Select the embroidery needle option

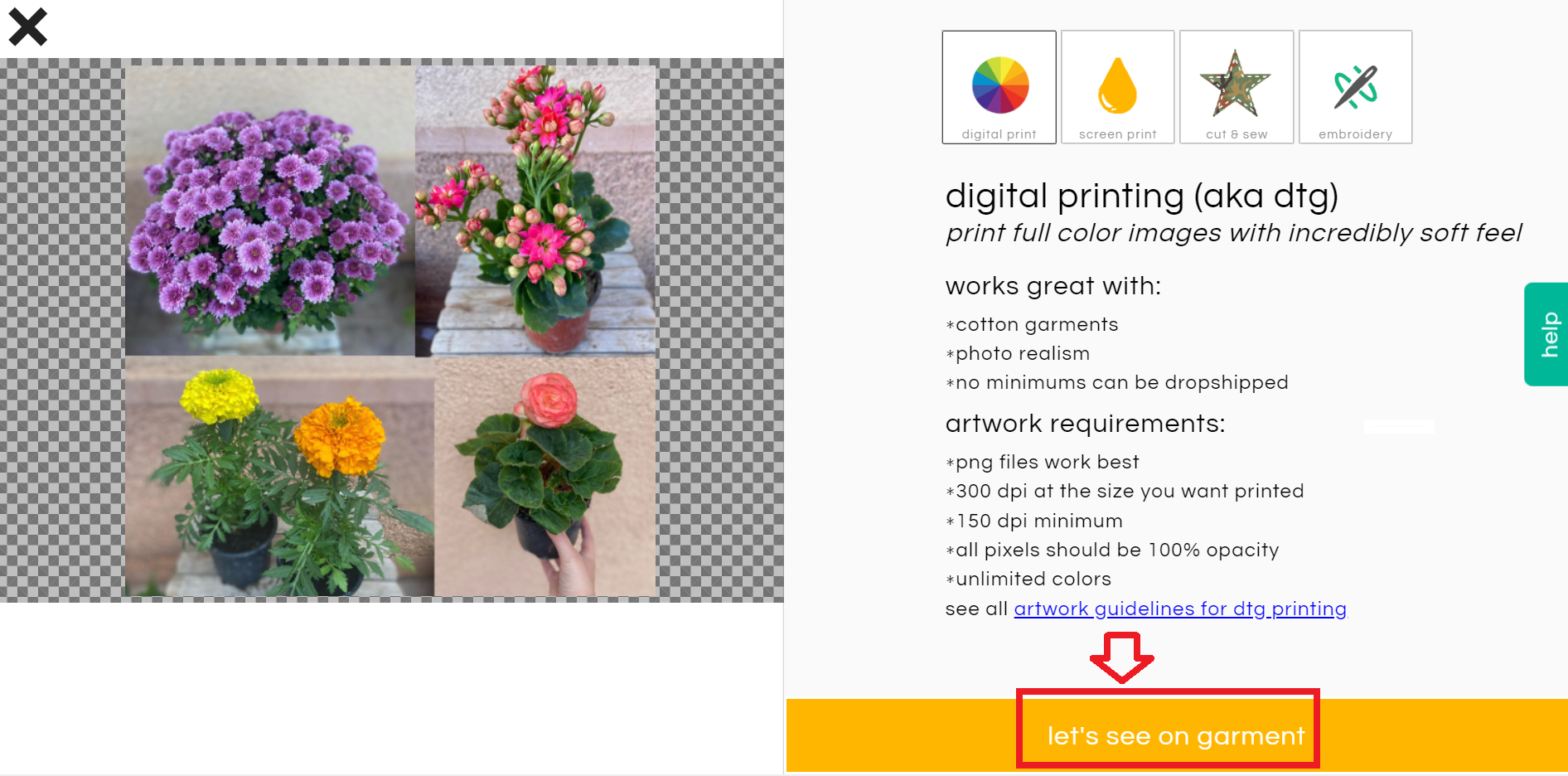[1355, 87]
